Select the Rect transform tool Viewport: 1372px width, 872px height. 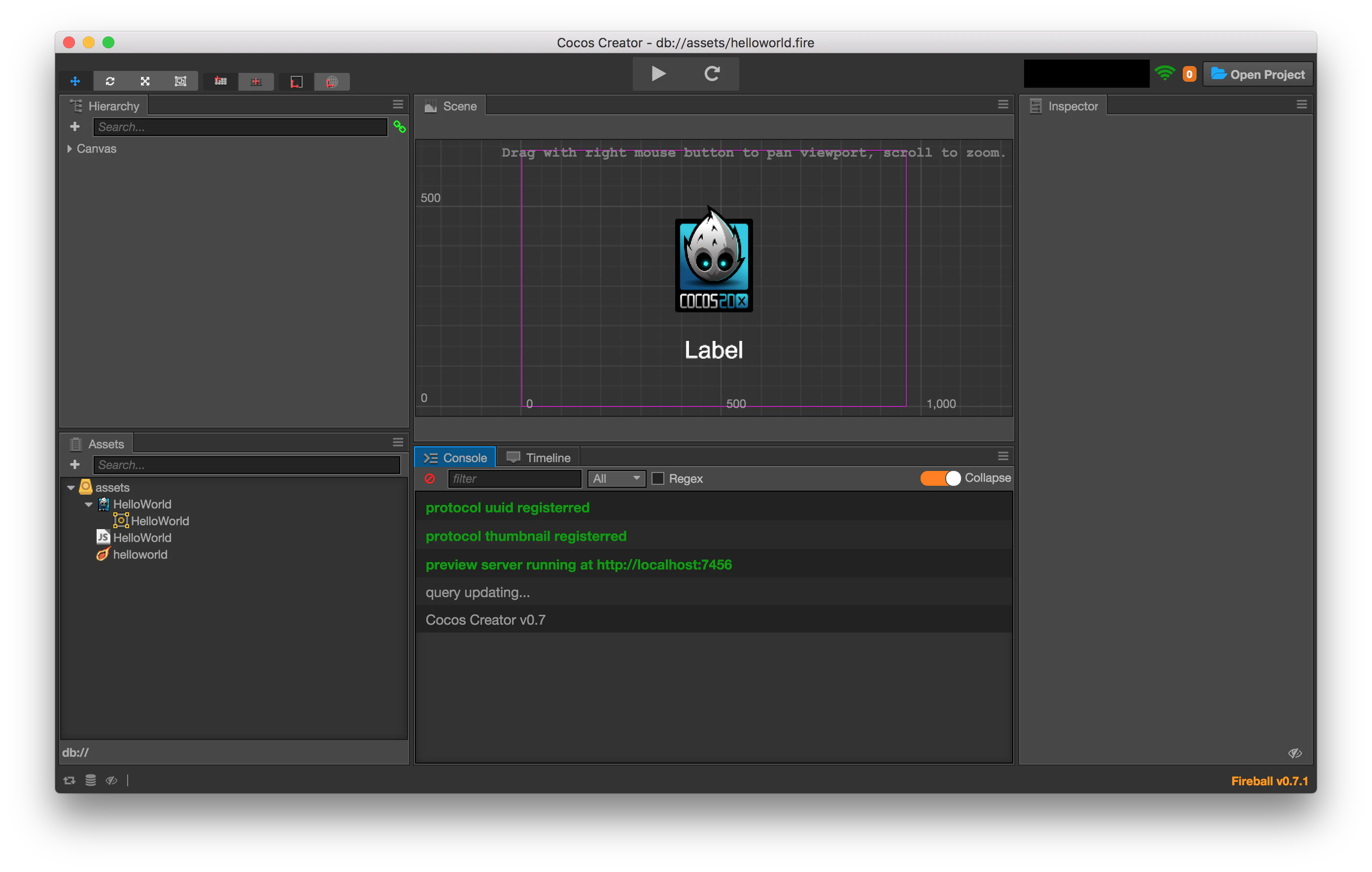[180, 81]
